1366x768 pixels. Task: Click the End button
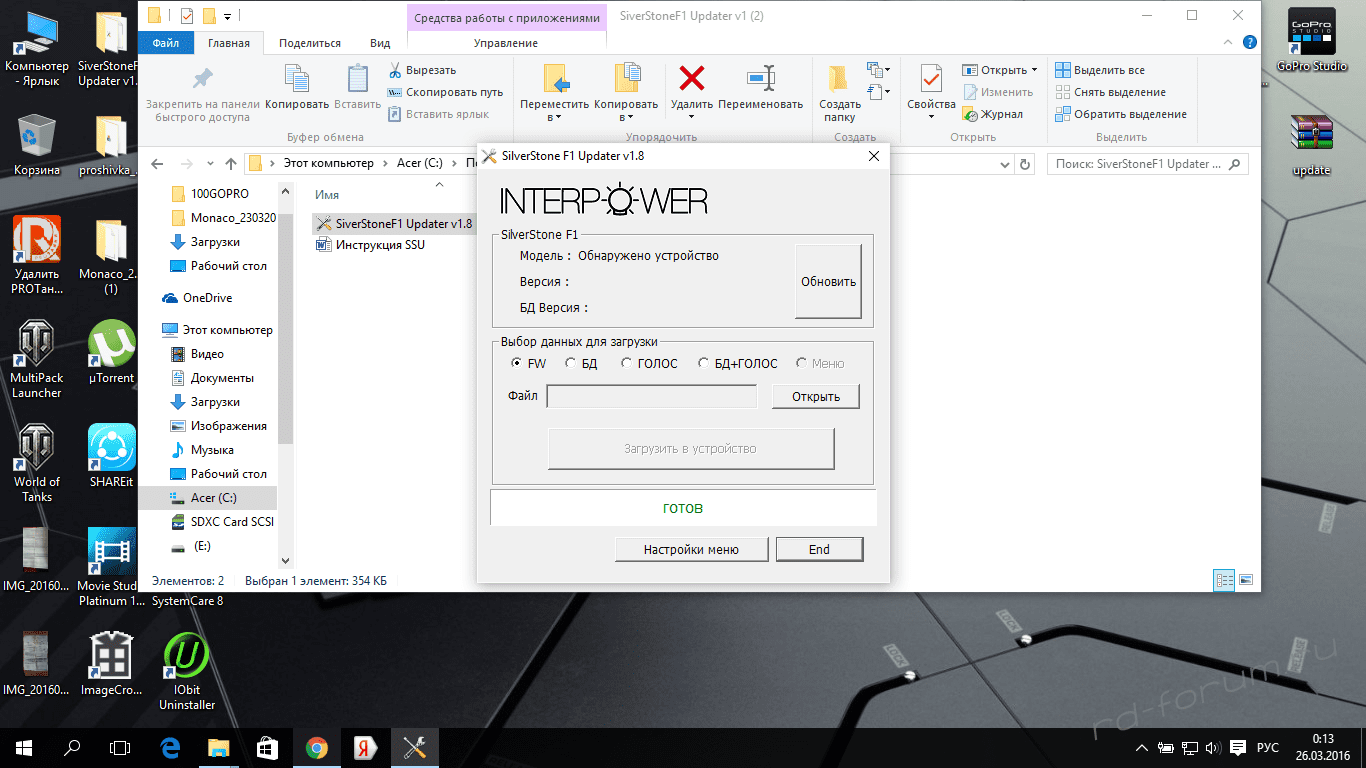pos(819,549)
